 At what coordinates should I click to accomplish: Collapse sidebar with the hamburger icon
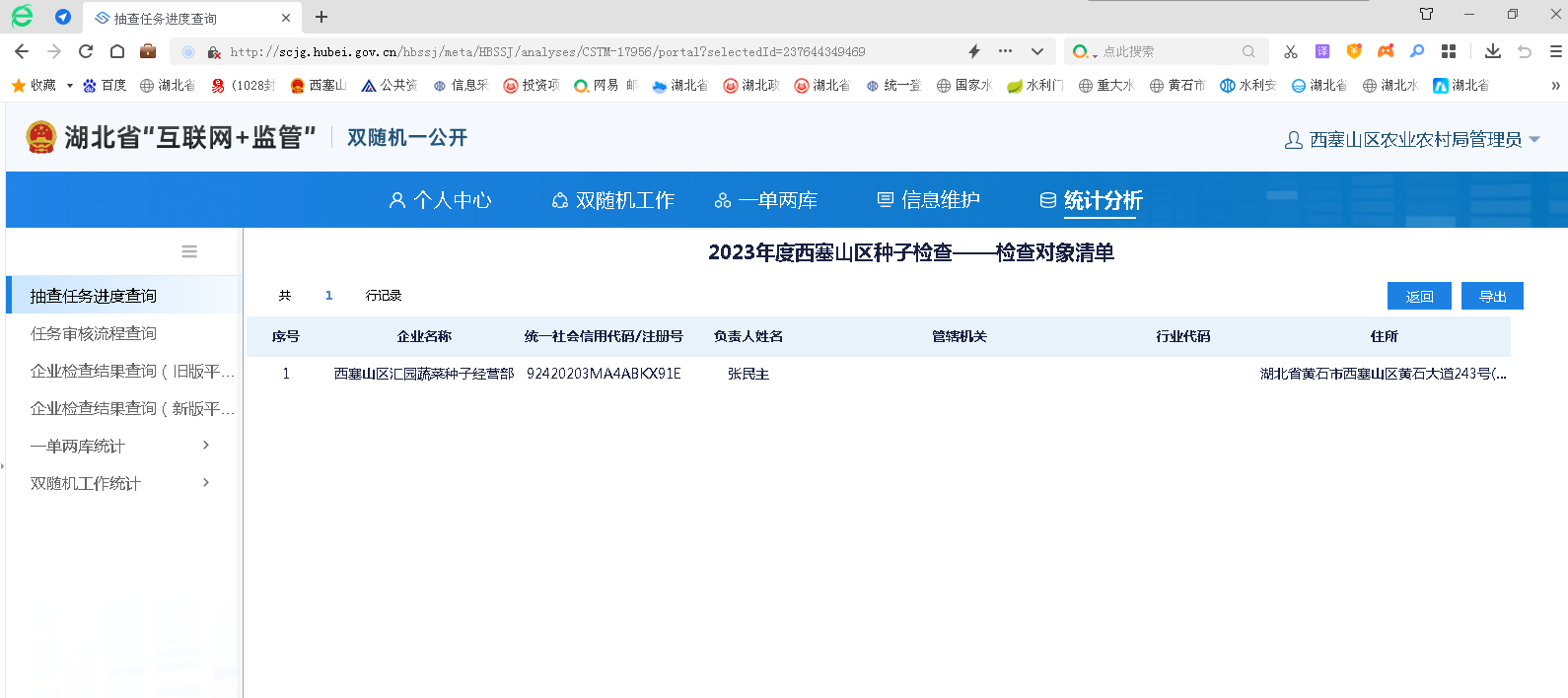coord(189,251)
